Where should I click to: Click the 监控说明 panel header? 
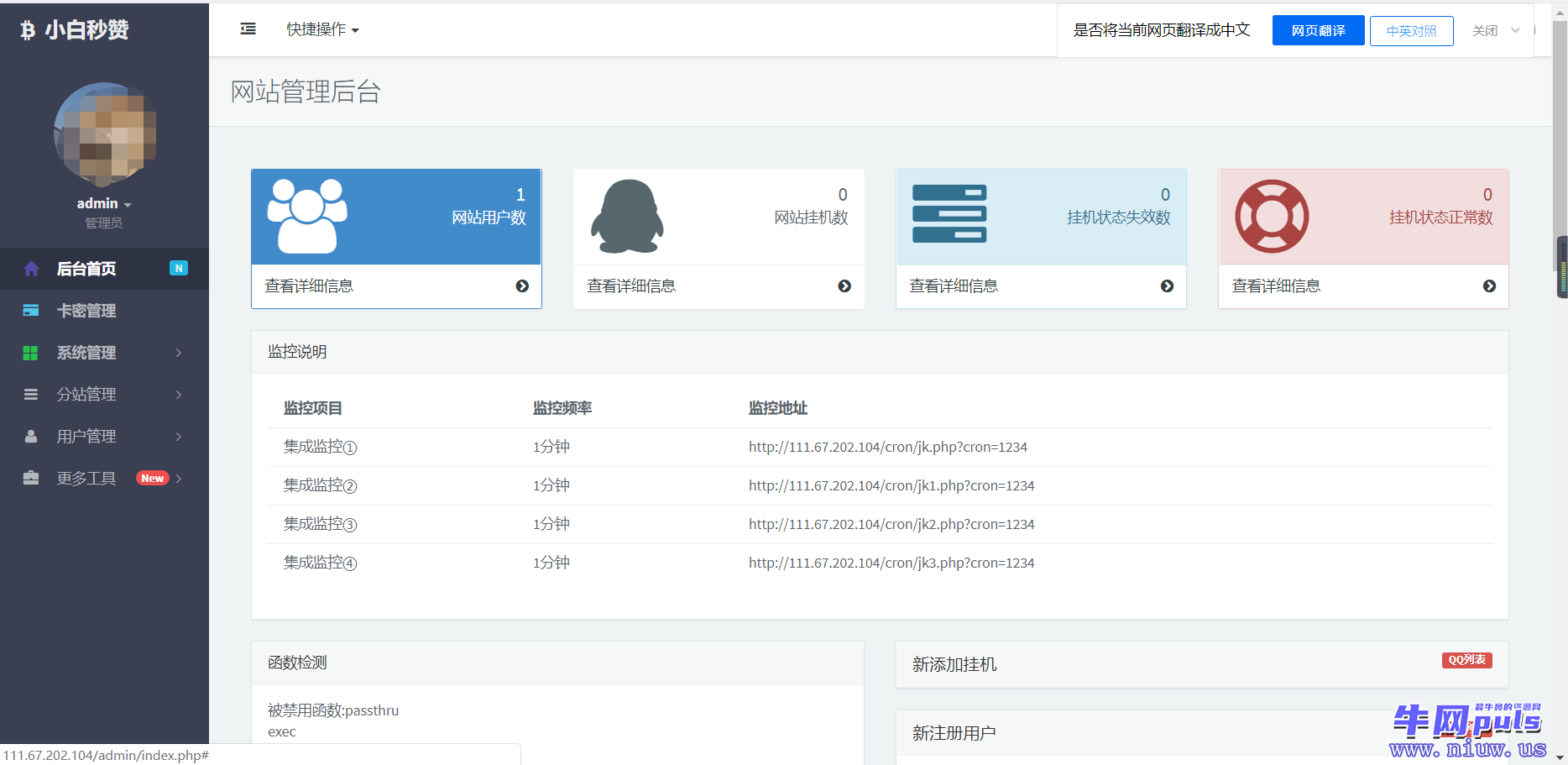[880, 352]
